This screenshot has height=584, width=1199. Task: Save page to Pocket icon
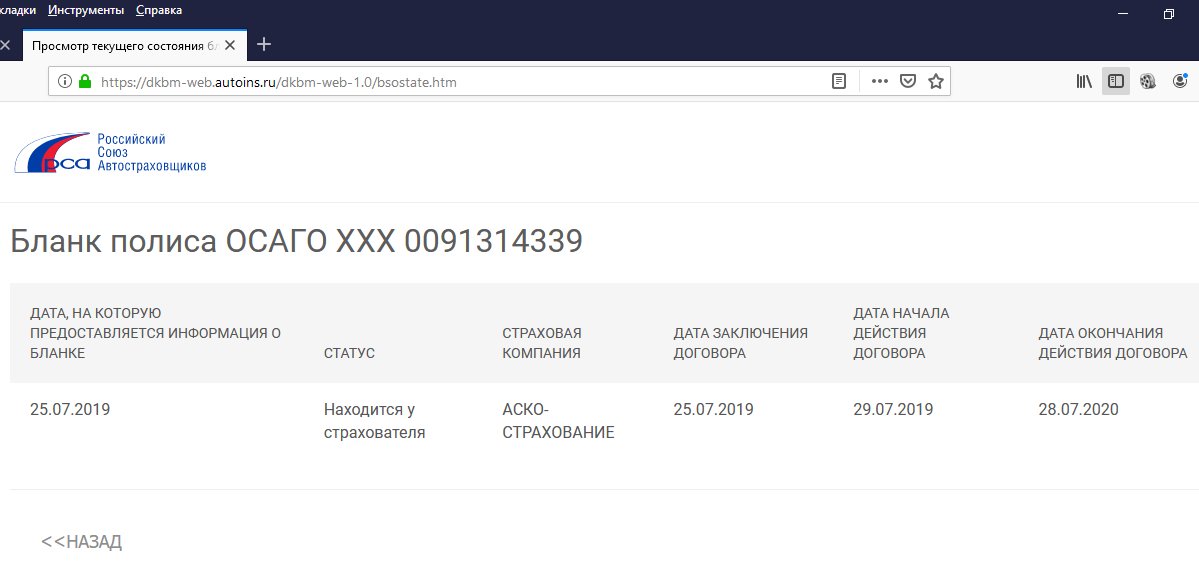point(908,81)
